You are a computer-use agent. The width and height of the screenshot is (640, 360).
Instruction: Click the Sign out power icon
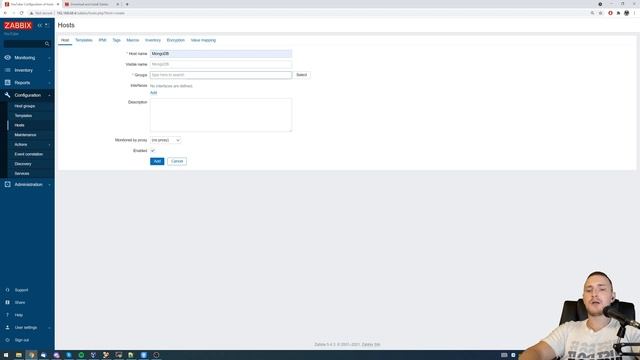(7, 340)
